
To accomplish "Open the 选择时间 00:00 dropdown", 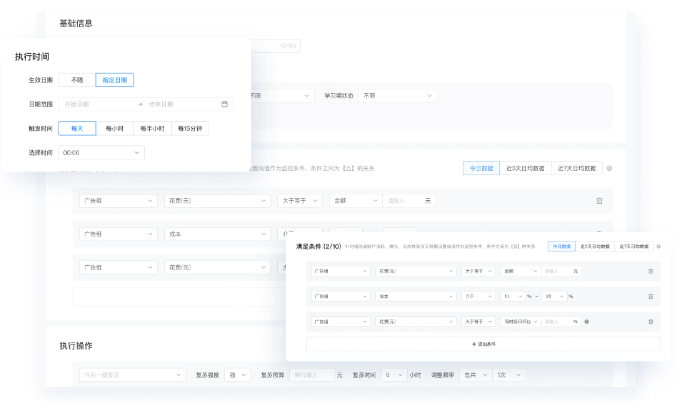I will coord(101,153).
